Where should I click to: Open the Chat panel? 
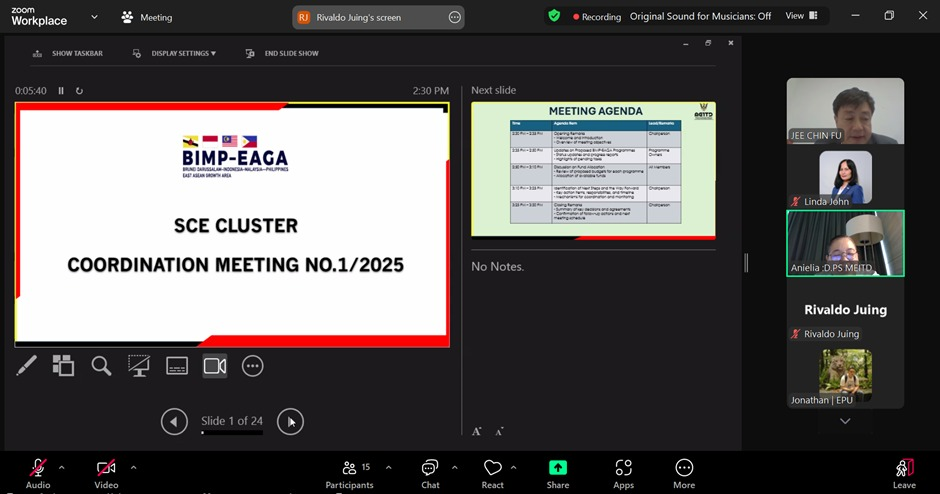tap(430, 473)
